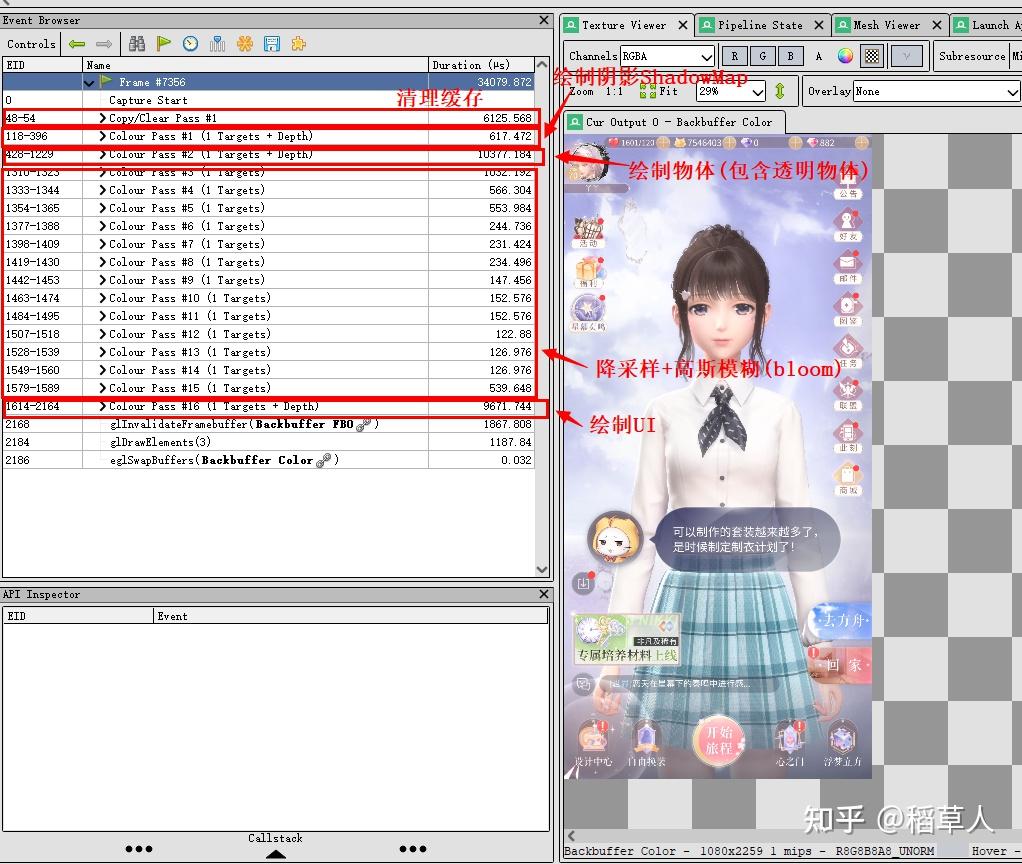Close the Event Browser panel
This screenshot has height=864, width=1022.
[544, 20]
